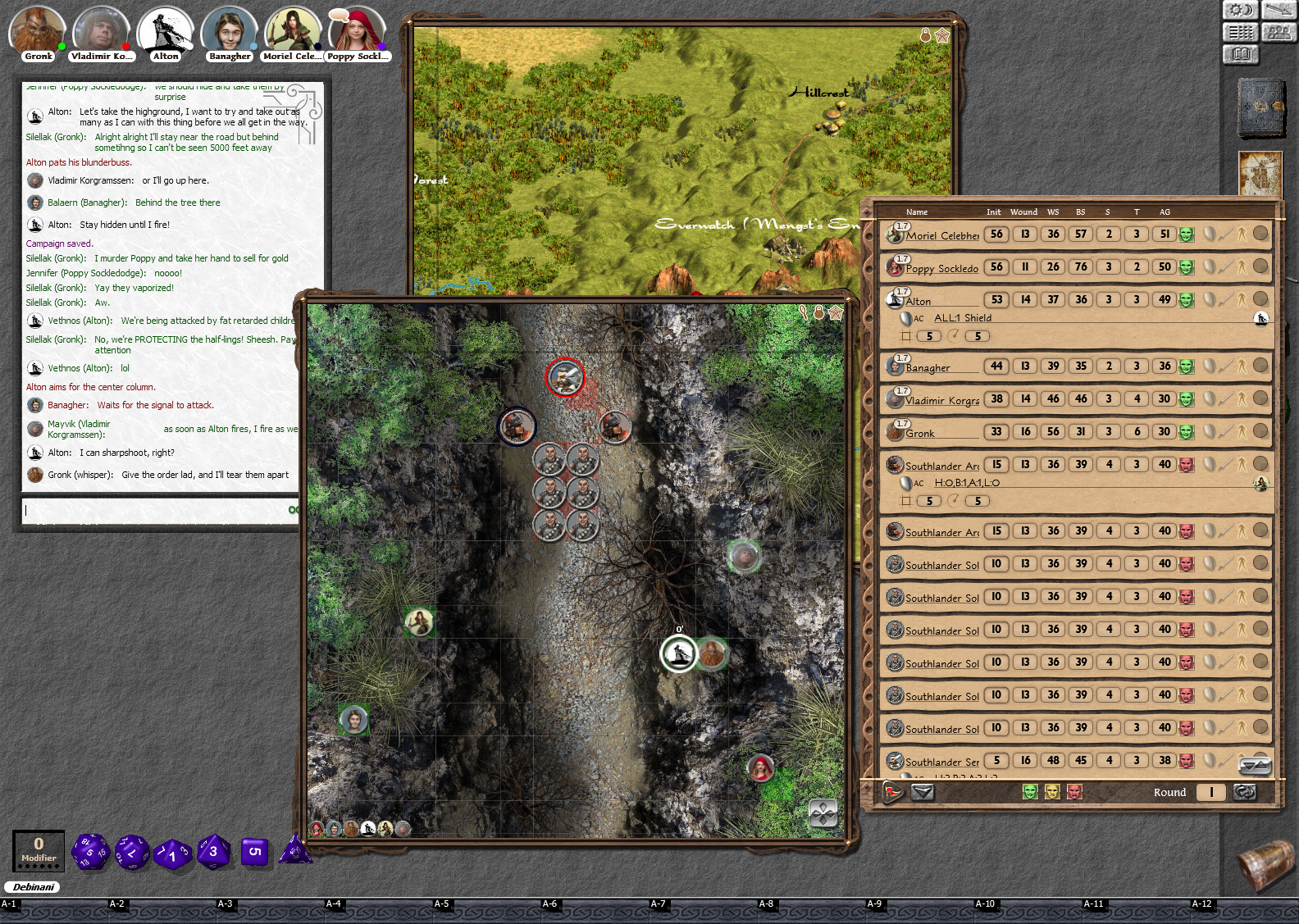
Task: Select hotkey bar slot A-1
Action: pyautogui.click(x=54, y=910)
